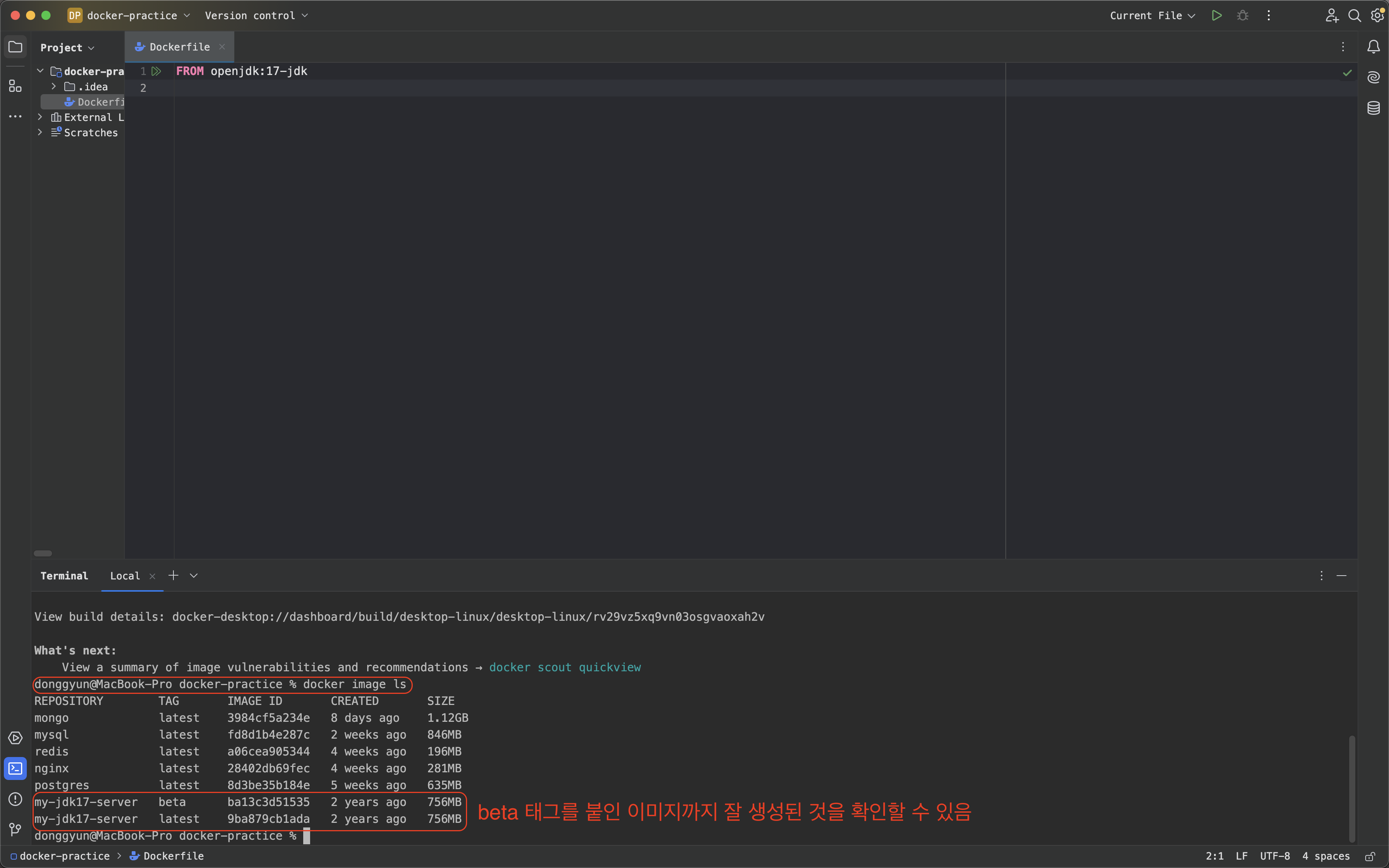The height and width of the screenshot is (868, 1389).
Task: Click the green Run button in toolbar
Action: (x=1216, y=15)
